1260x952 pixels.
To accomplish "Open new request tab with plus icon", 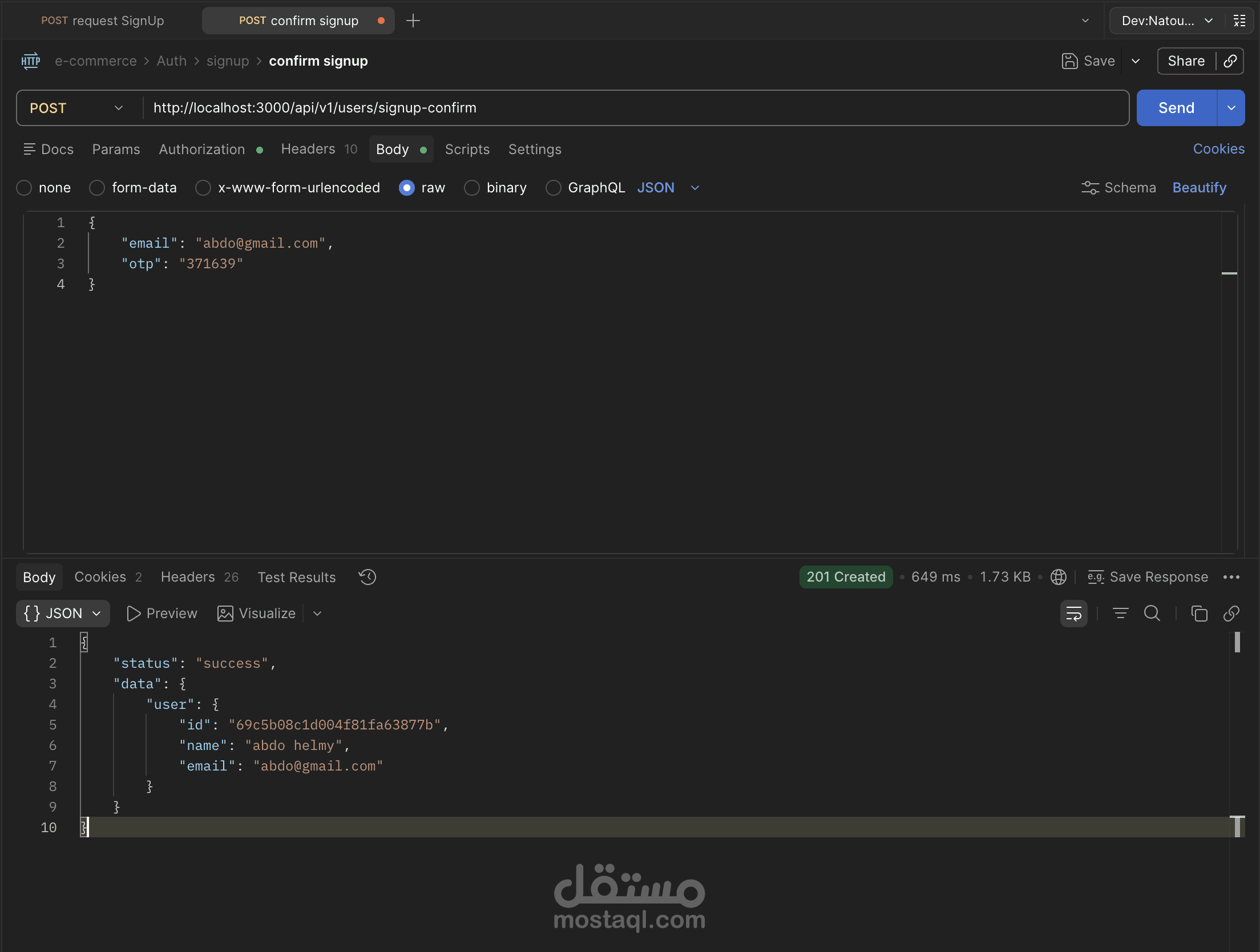I will click(x=413, y=21).
